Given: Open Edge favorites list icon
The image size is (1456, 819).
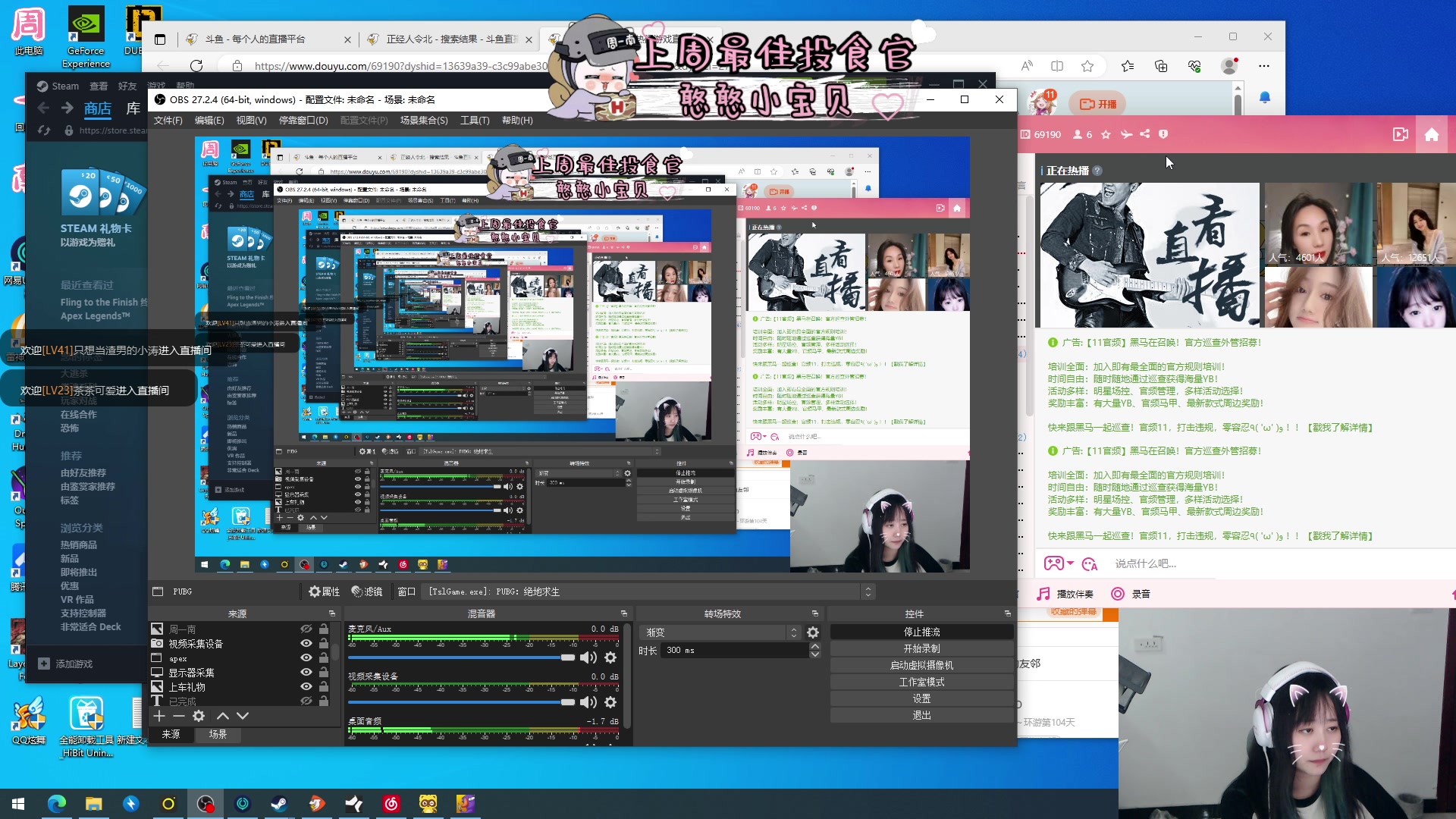Looking at the screenshot, I should (x=1128, y=66).
